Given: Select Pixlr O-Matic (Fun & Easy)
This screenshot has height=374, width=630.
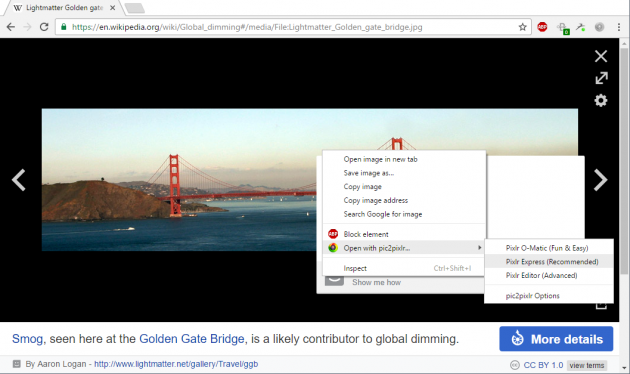Looking at the screenshot, I should (x=549, y=248).
